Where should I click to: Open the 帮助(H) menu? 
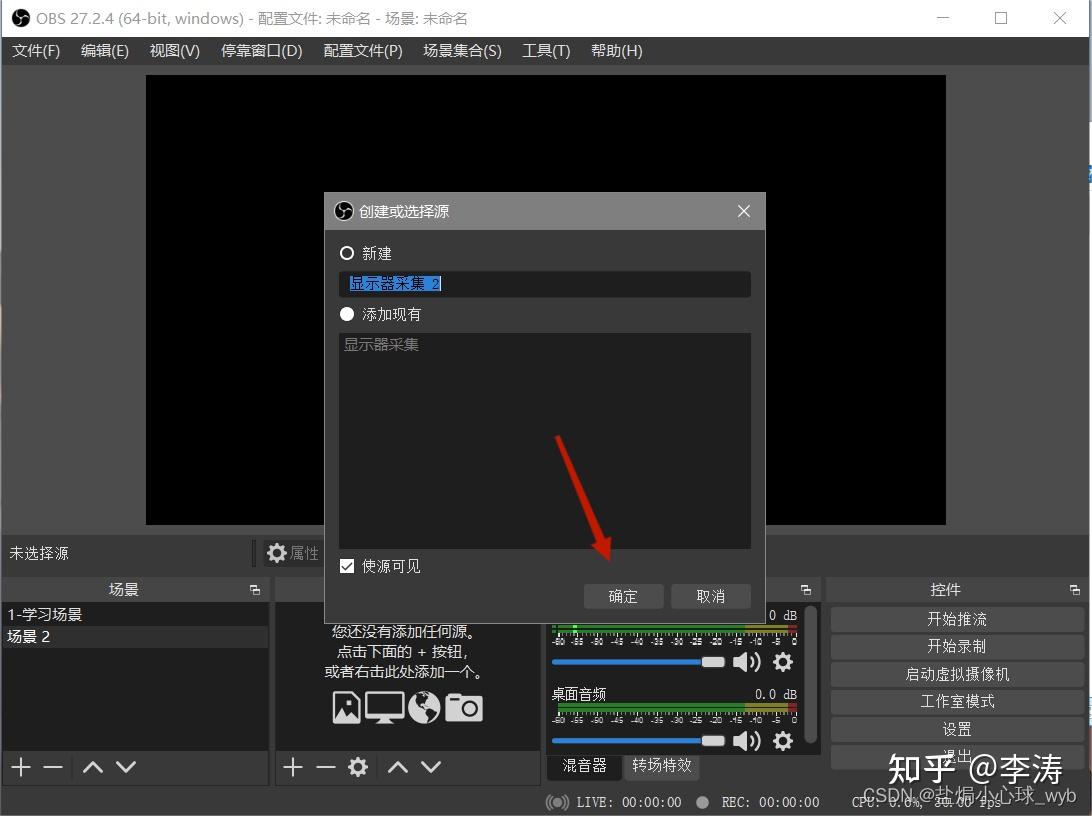pos(617,51)
